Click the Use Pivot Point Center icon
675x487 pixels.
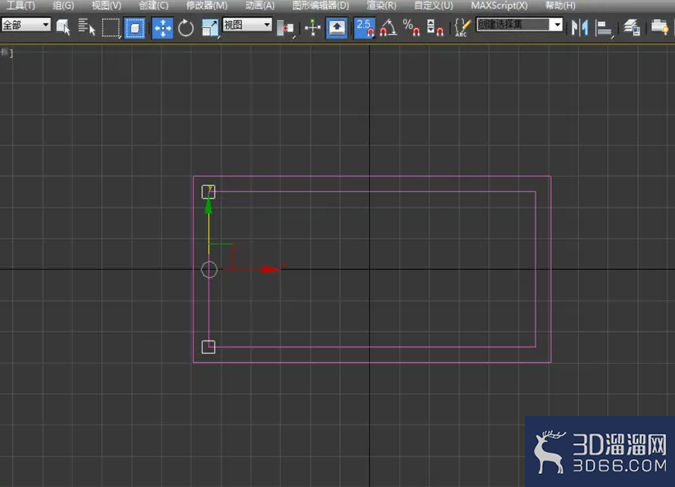point(285,28)
